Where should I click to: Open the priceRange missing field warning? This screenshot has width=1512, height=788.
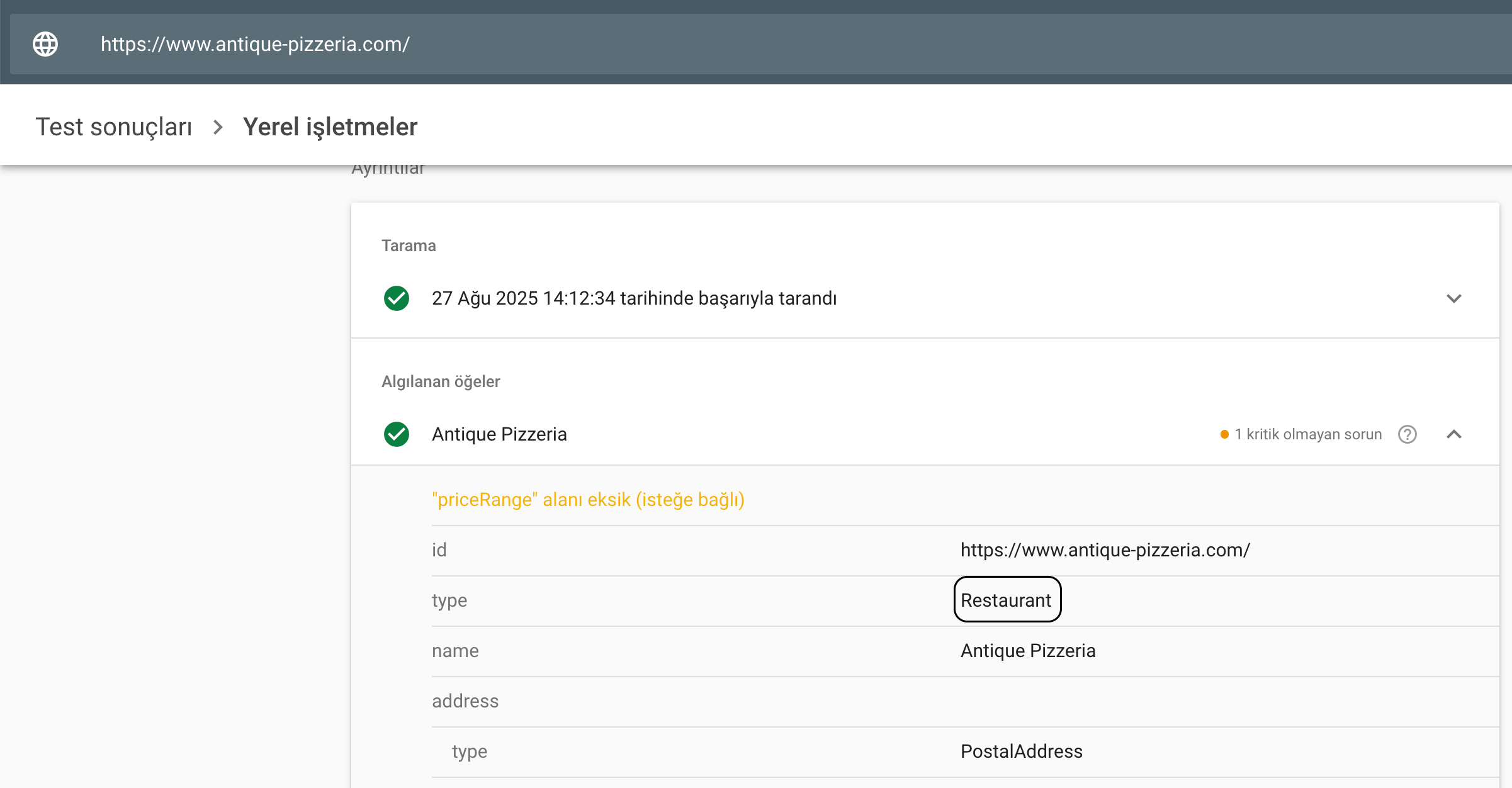589,500
